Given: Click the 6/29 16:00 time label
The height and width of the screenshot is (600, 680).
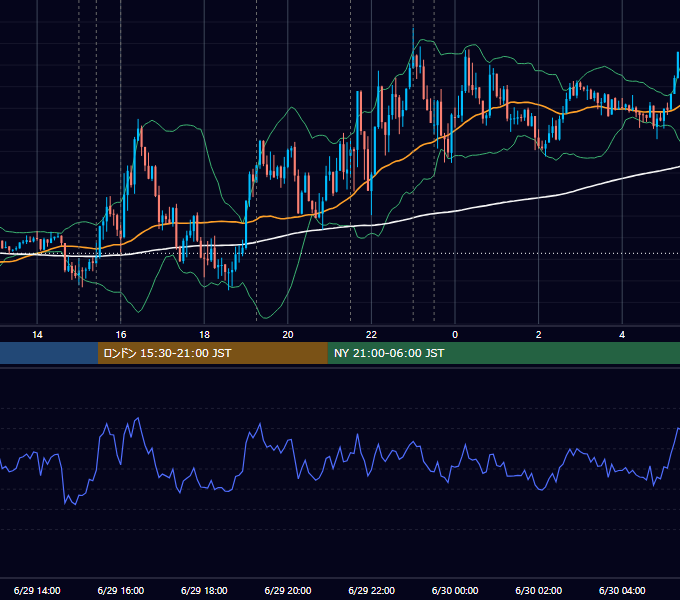Looking at the screenshot, I should (x=121, y=590).
